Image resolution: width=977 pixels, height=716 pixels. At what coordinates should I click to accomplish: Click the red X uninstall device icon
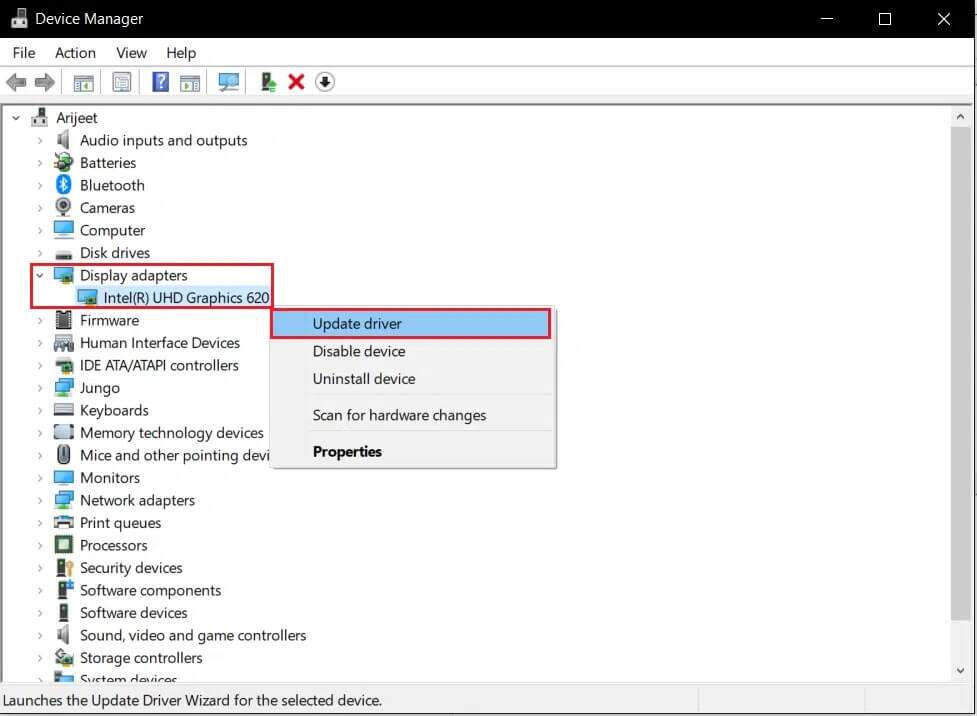coord(296,82)
